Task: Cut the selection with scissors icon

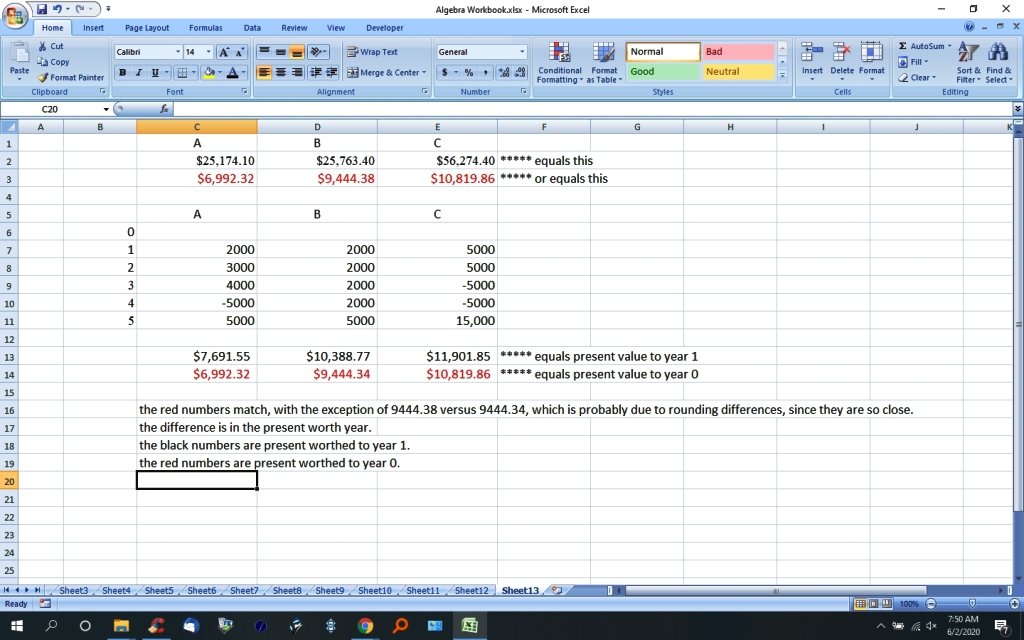Action: click(x=50, y=46)
